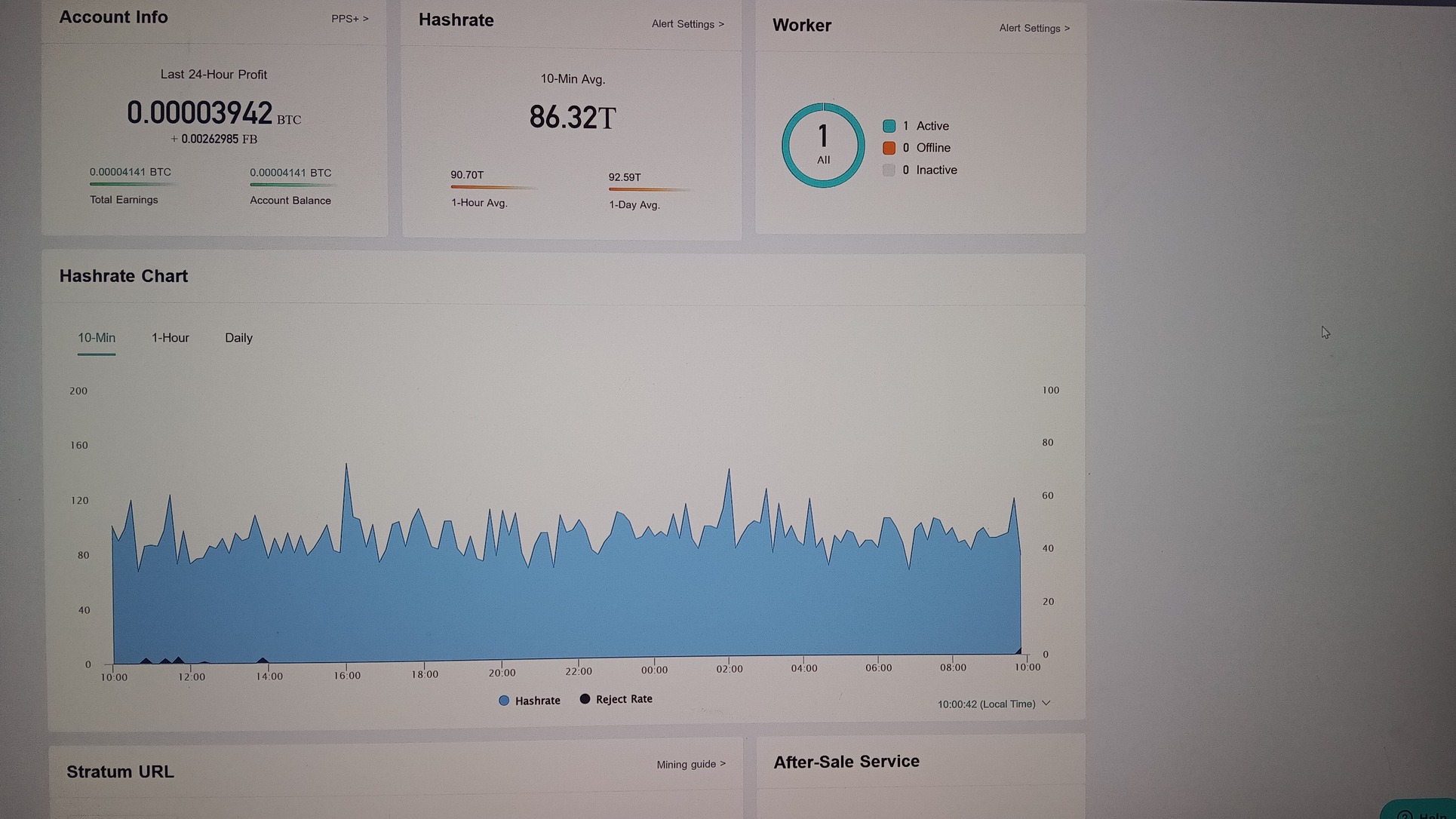
Task: Expand the Local Time dropdown
Action: [986, 704]
